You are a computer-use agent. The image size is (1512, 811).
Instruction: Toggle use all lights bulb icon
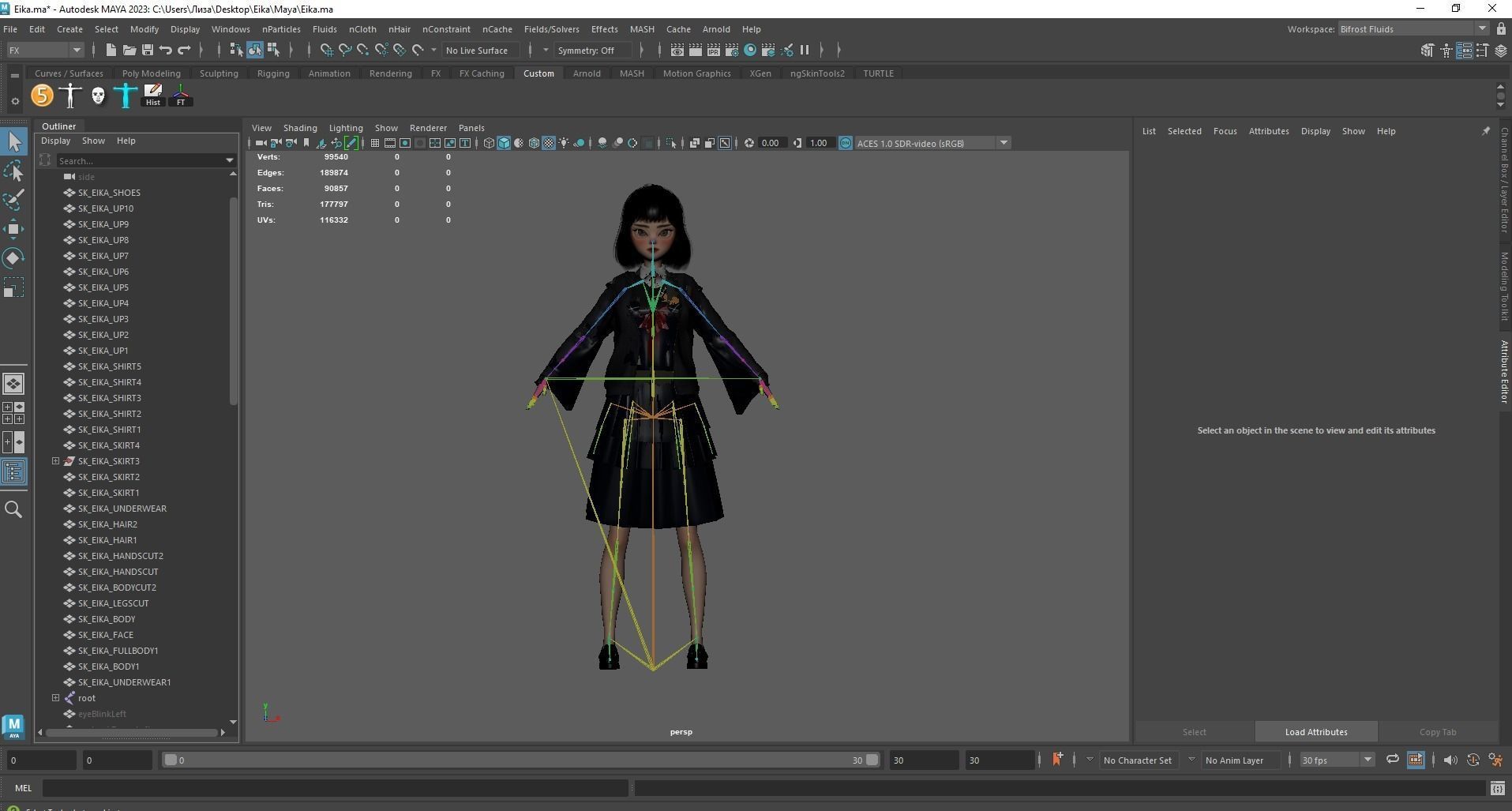click(564, 143)
